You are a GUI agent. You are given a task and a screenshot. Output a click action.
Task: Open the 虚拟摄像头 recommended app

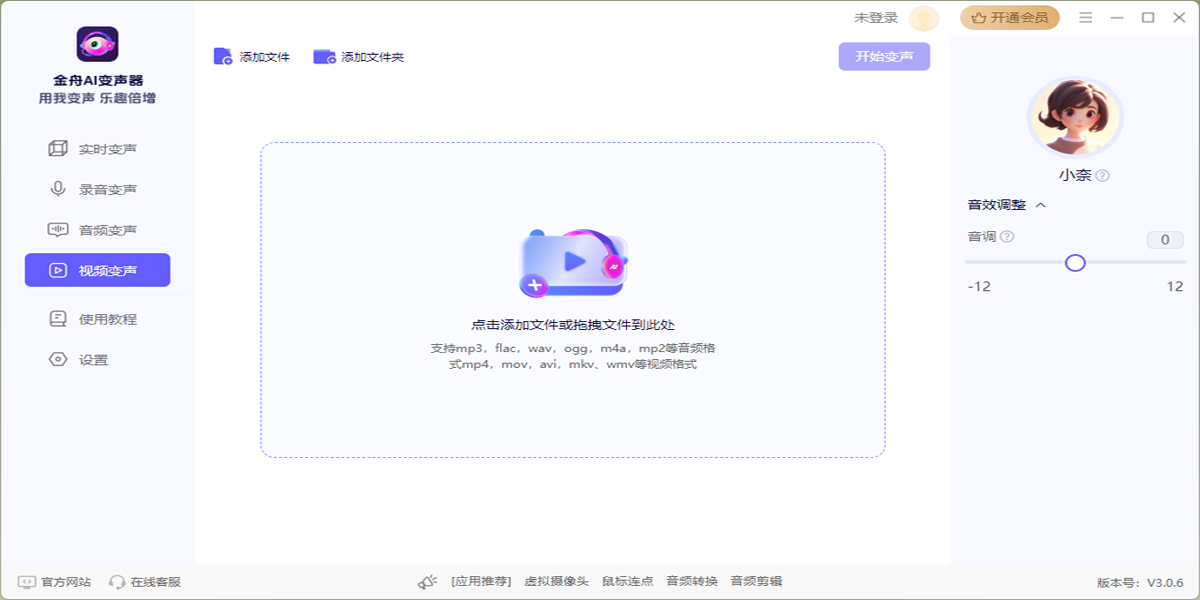[x=557, y=581]
